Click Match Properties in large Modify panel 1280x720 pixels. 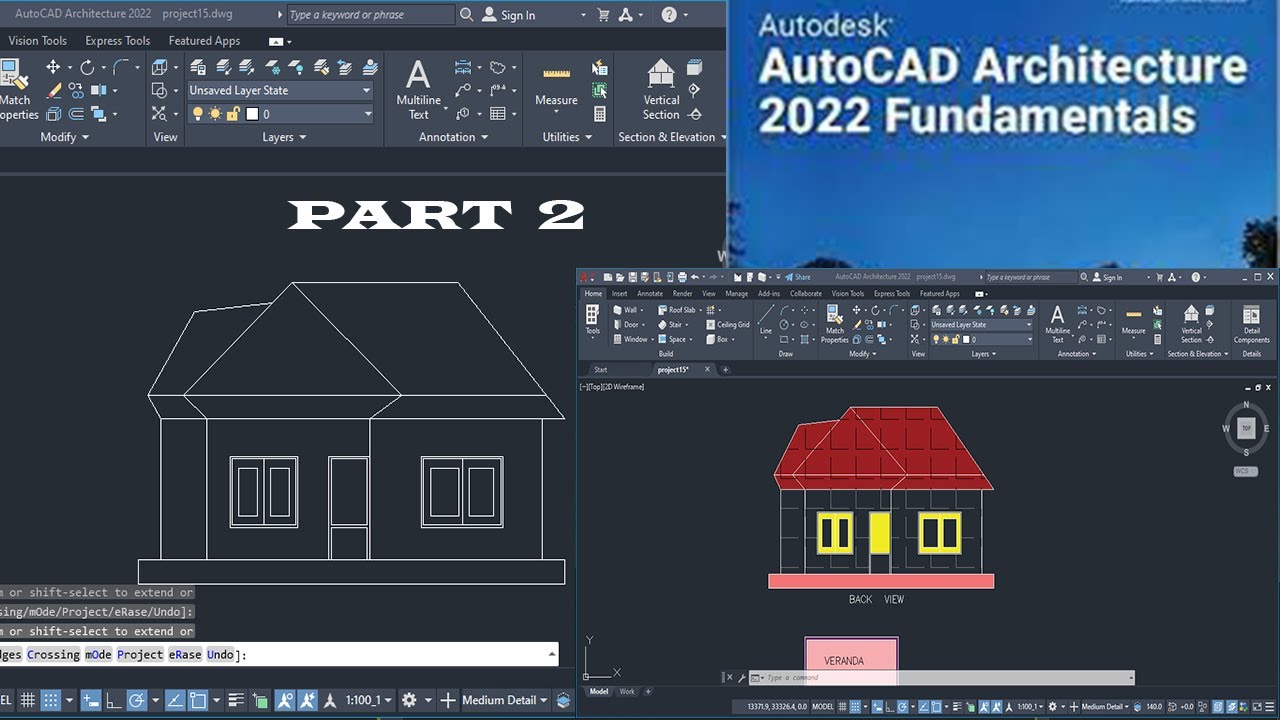pyautogui.click(x=15, y=90)
